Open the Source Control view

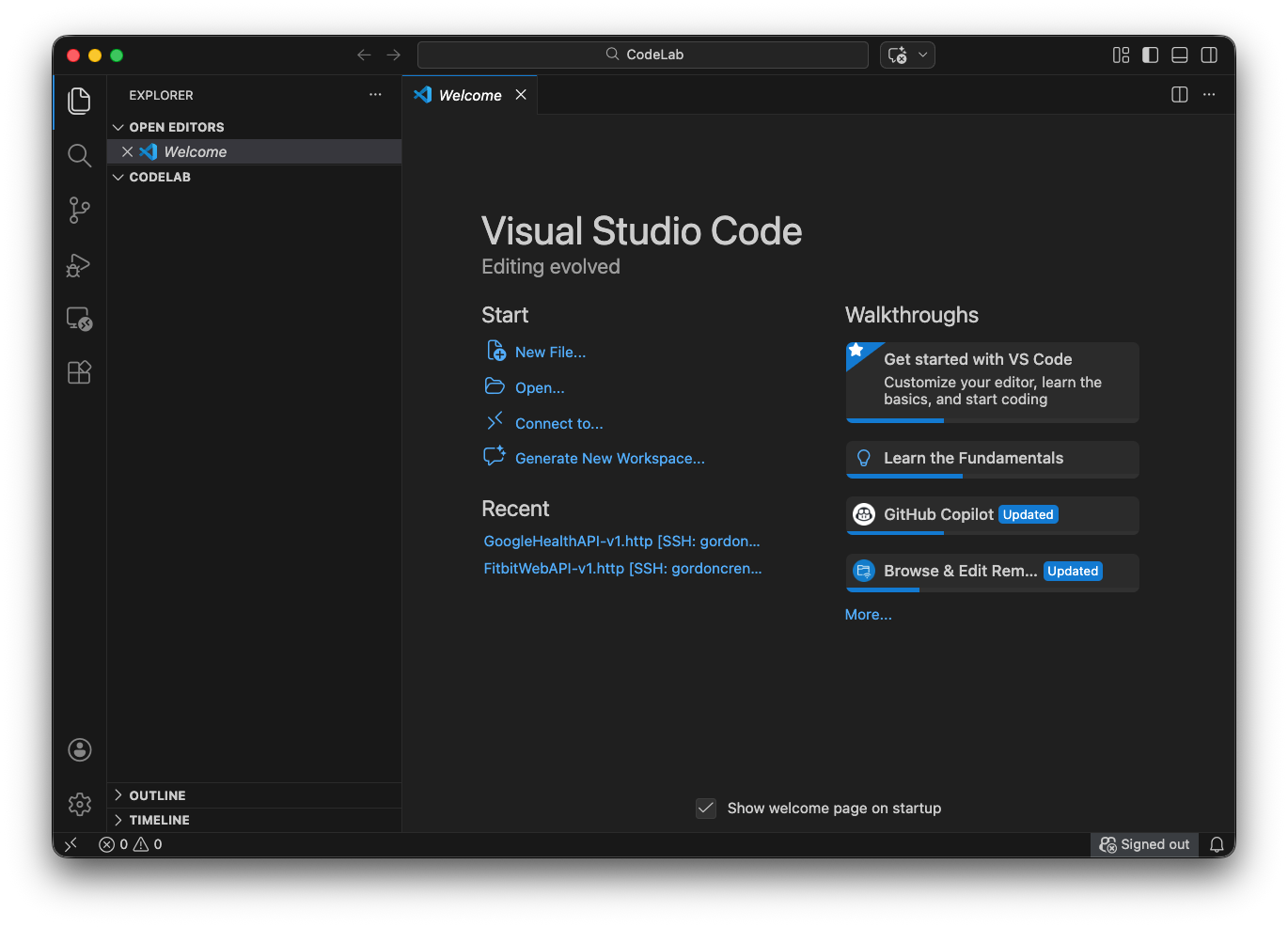click(80, 210)
